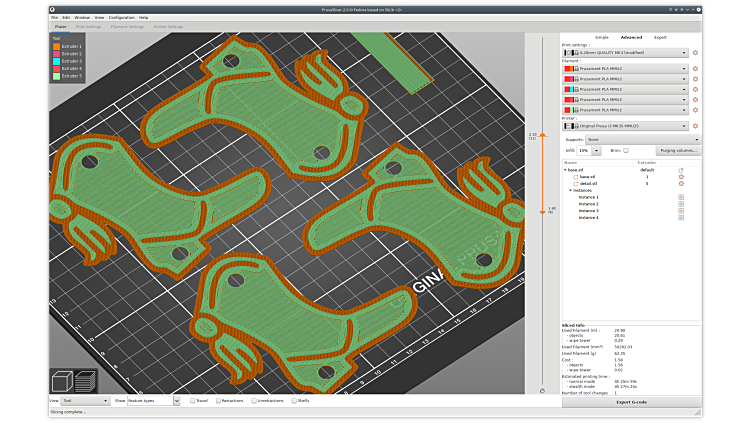Image resolution: width=752 pixels, height=423 pixels.
Task: Click the icon next to Instance 1
Action: (681, 197)
